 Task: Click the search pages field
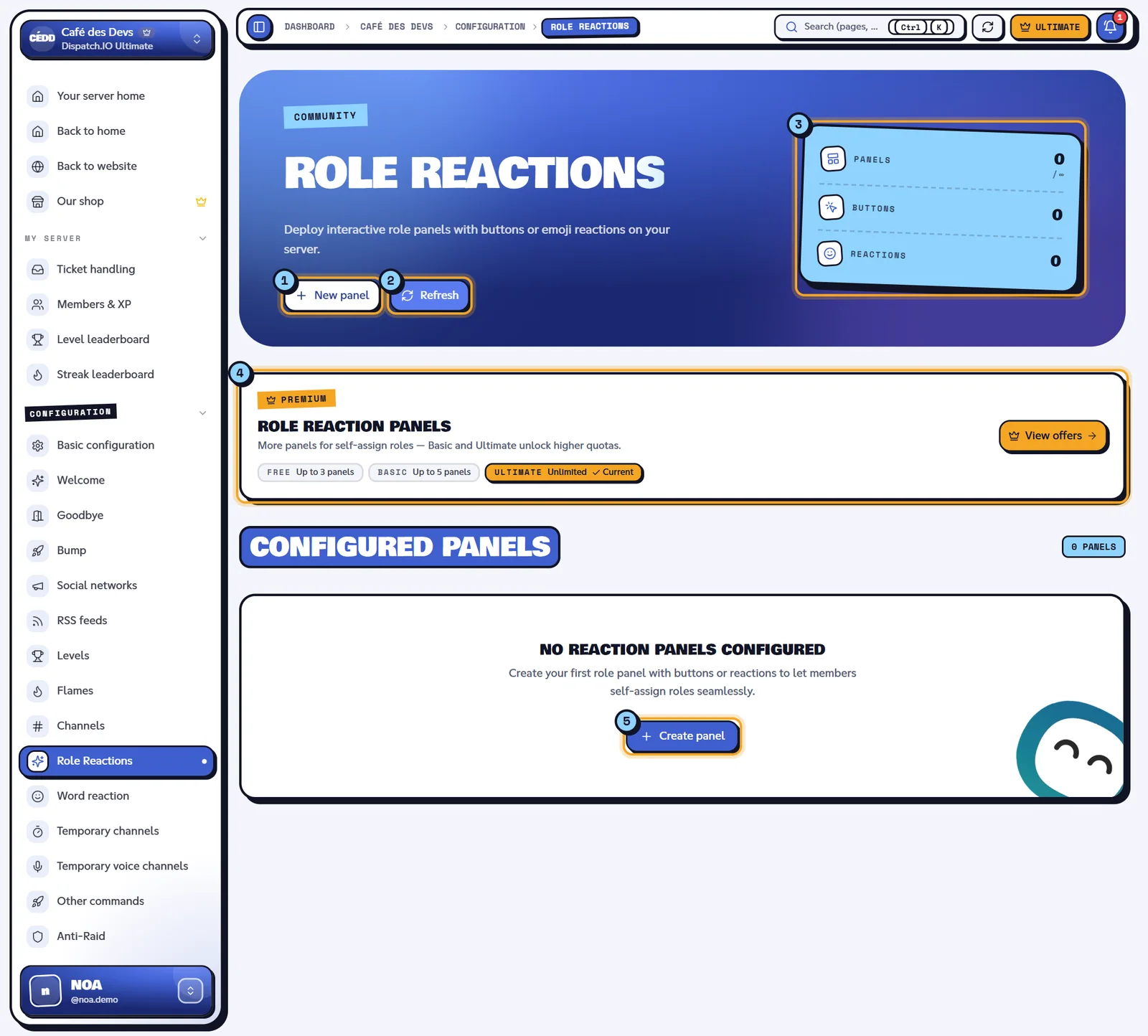click(870, 27)
